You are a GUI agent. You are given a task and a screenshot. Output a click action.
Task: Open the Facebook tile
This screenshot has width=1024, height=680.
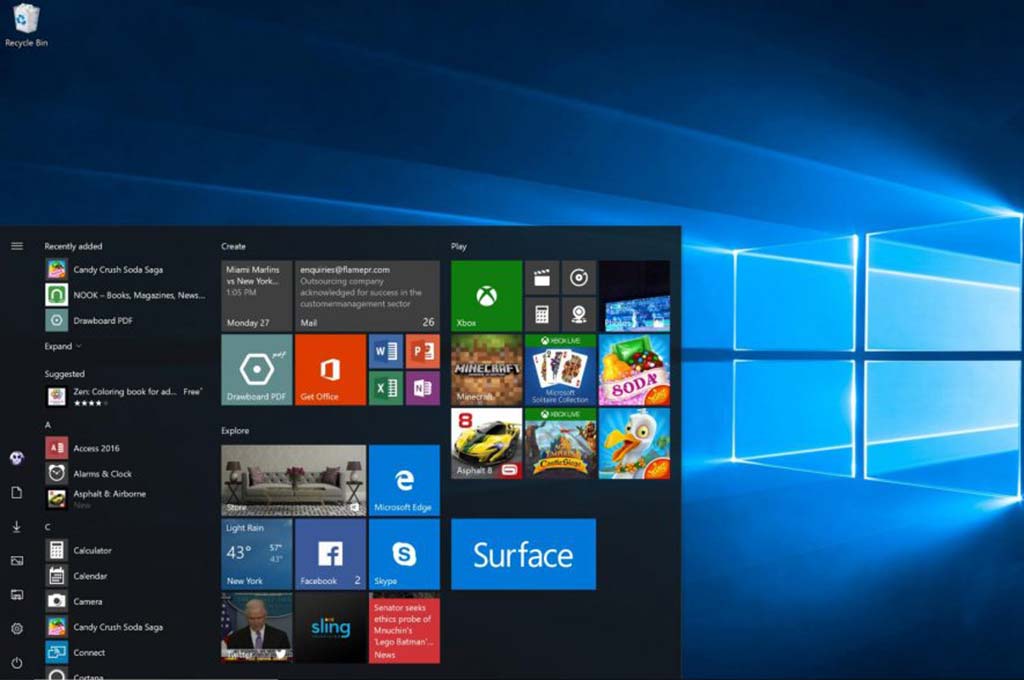click(x=330, y=554)
